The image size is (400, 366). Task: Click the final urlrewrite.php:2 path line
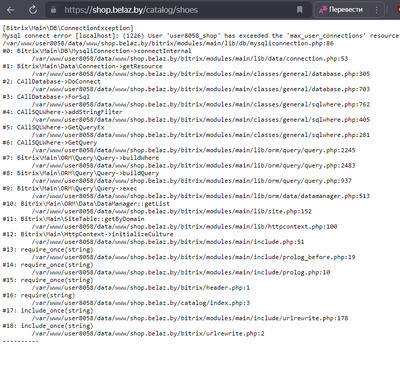click(148, 334)
